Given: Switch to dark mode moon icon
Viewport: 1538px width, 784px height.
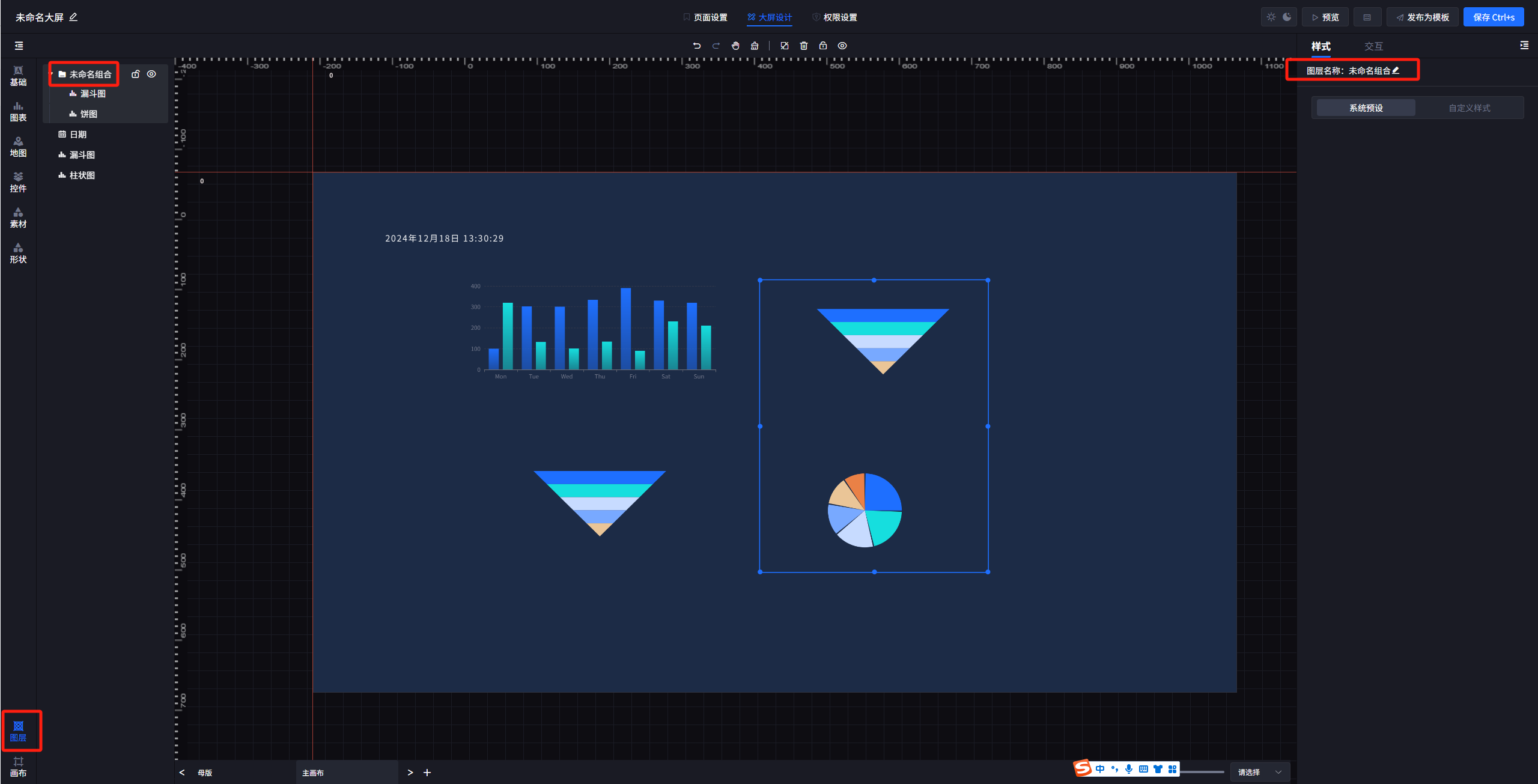Looking at the screenshot, I should point(1287,17).
